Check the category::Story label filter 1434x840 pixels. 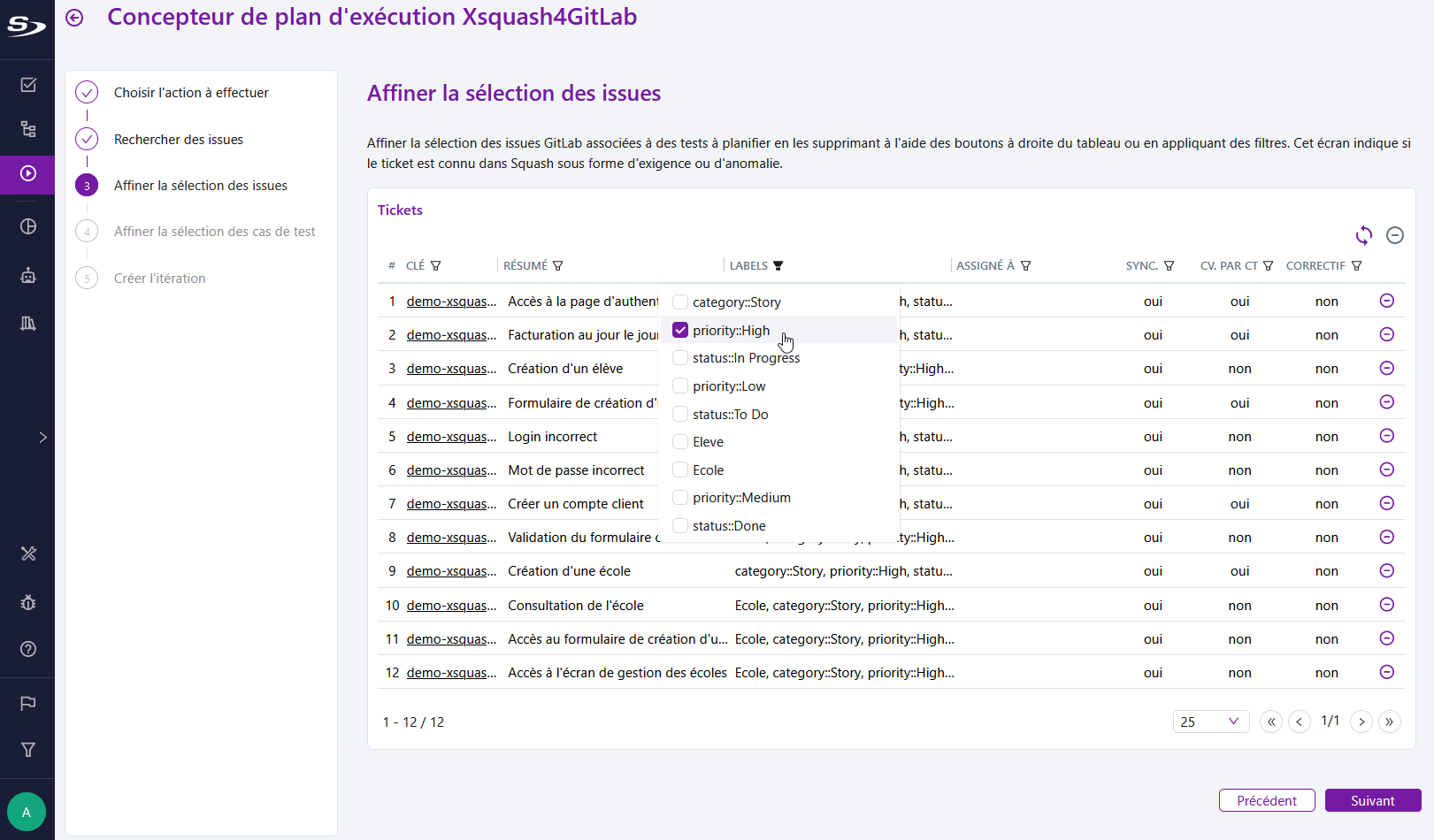tap(680, 302)
